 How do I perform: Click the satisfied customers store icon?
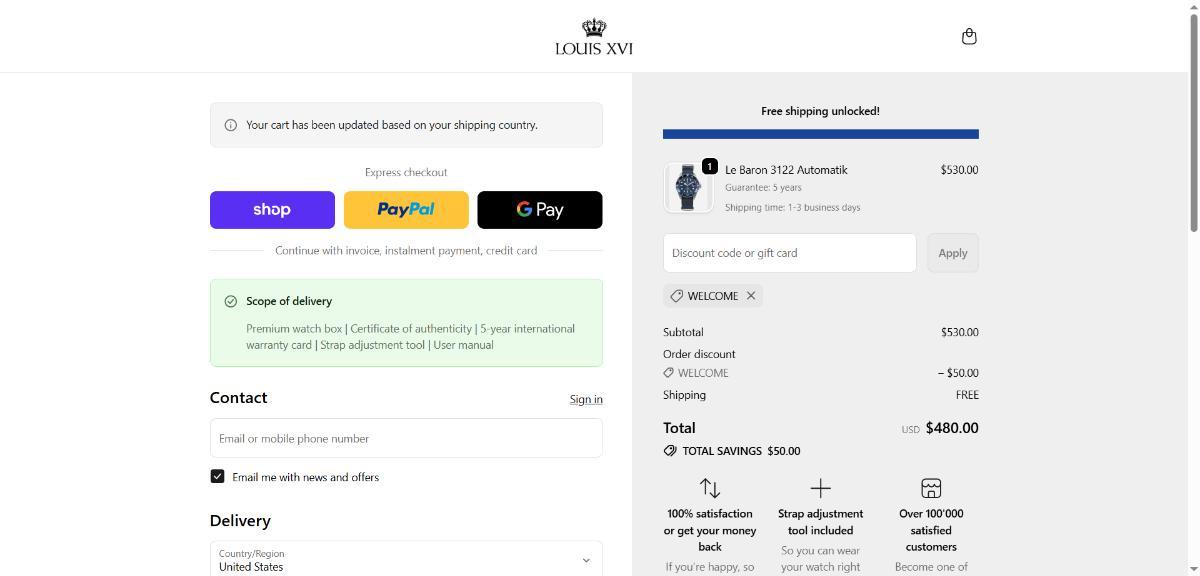click(931, 488)
